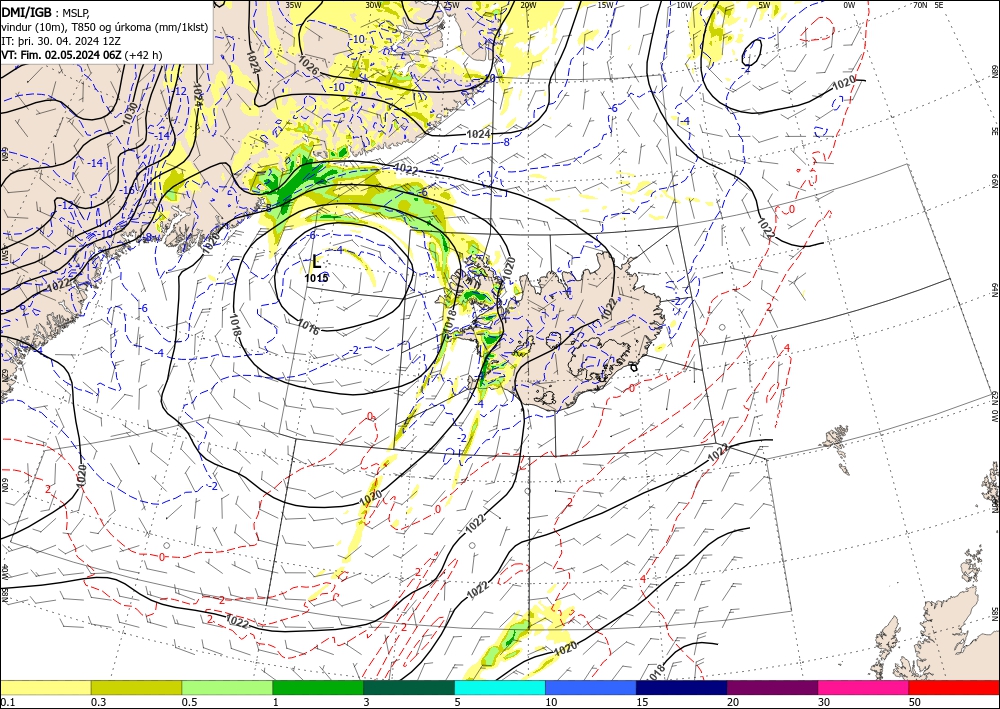Click the "70N" latitude label
The height and width of the screenshot is (709, 1000).
coord(920,5)
